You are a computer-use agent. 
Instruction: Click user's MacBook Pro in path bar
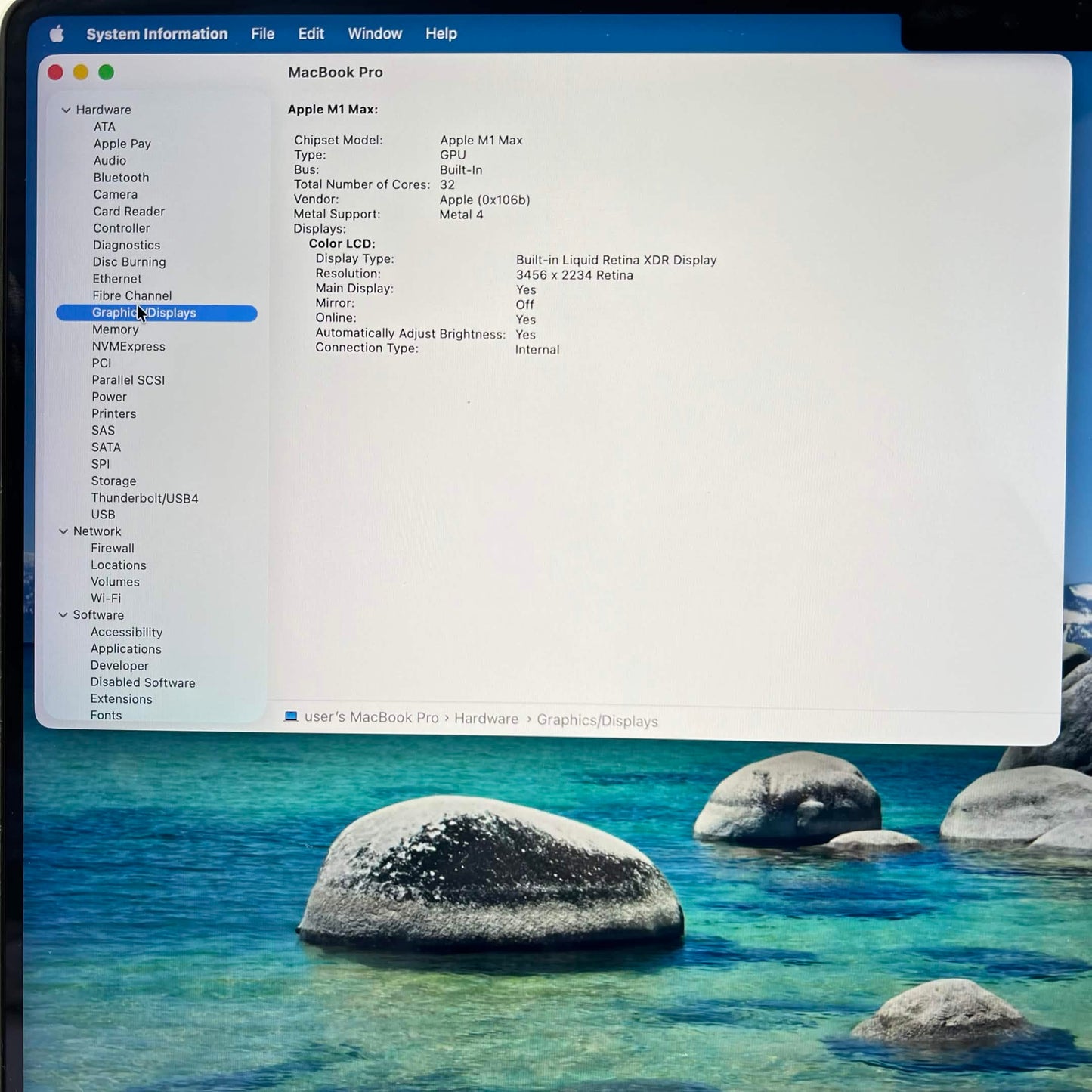coord(371,717)
